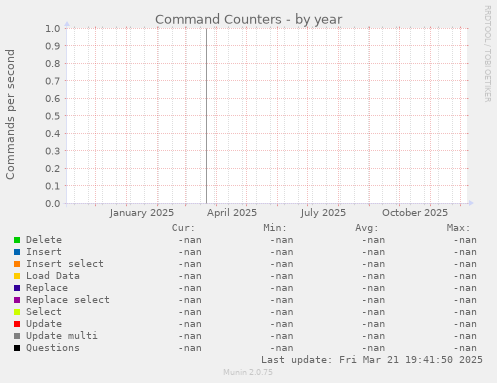Viewport: 497px width, 383px height.
Task: Click the 'Insert select' legend label
Action: [65, 264]
